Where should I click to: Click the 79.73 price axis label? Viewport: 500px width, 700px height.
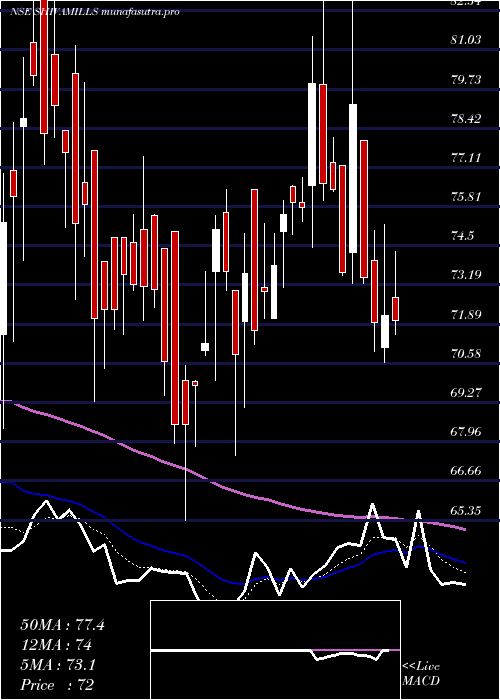[466, 79]
